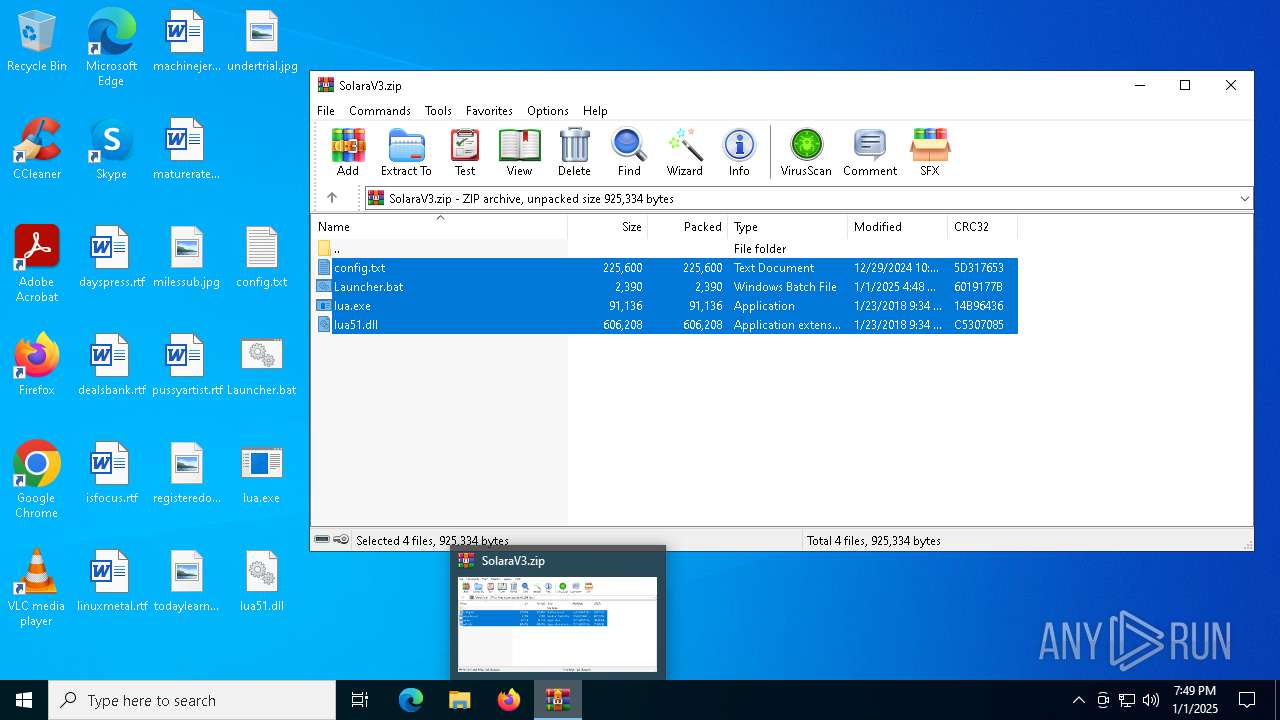Go up one folder level arrow

click(x=332, y=198)
